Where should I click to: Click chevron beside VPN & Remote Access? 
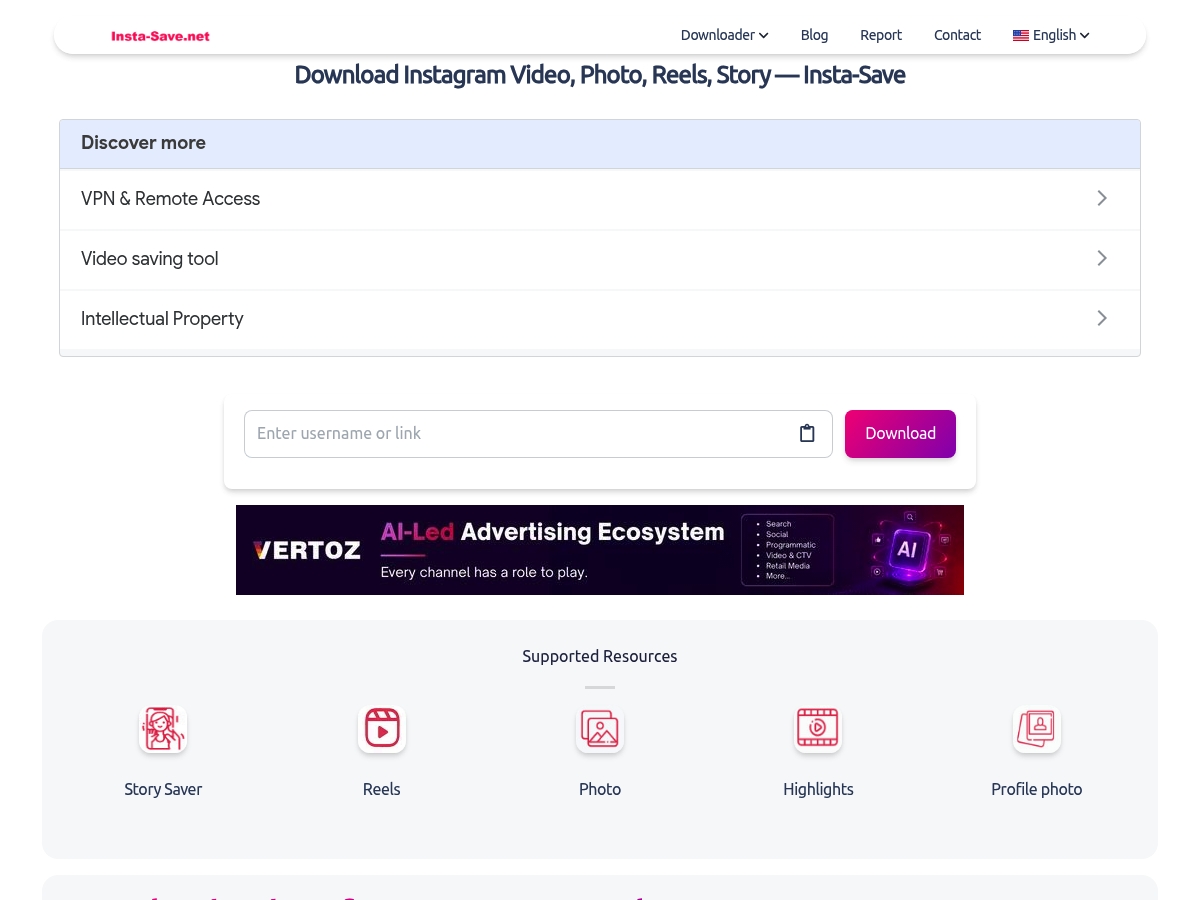[x=1102, y=198]
